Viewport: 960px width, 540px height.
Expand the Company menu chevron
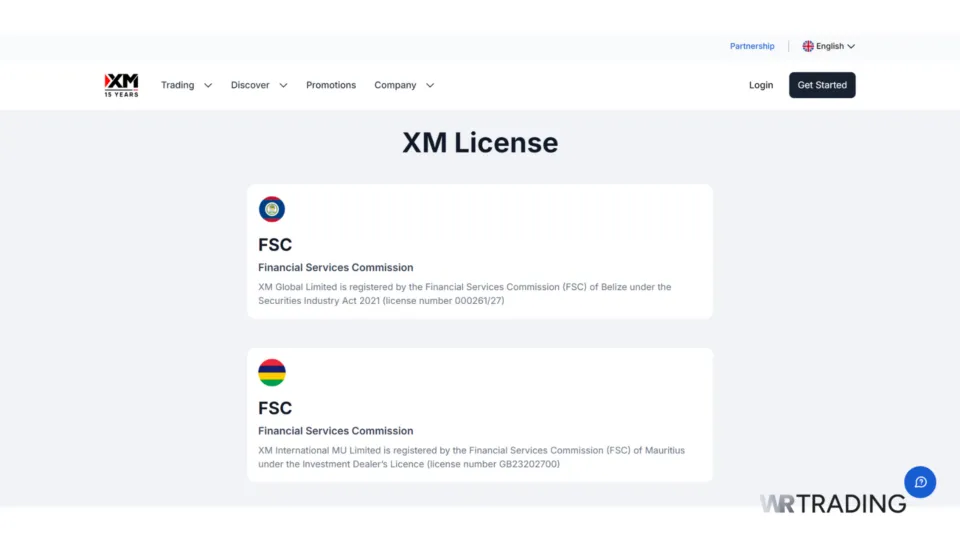click(430, 86)
